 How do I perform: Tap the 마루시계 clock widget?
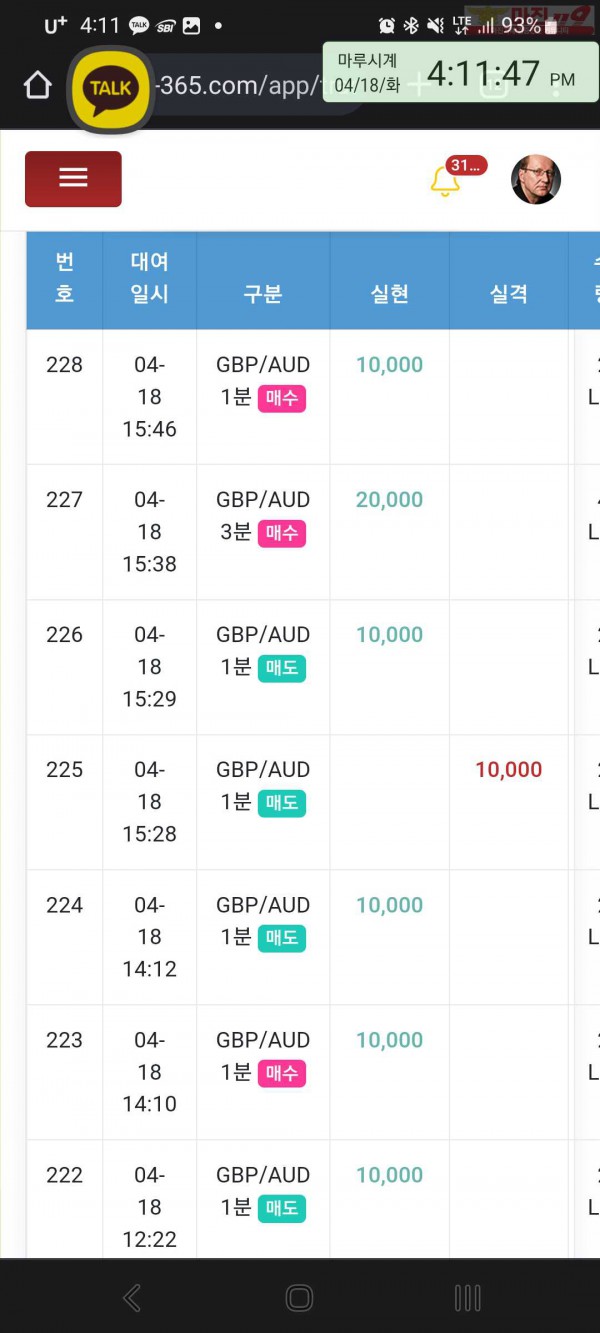pyautogui.click(x=461, y=73)
